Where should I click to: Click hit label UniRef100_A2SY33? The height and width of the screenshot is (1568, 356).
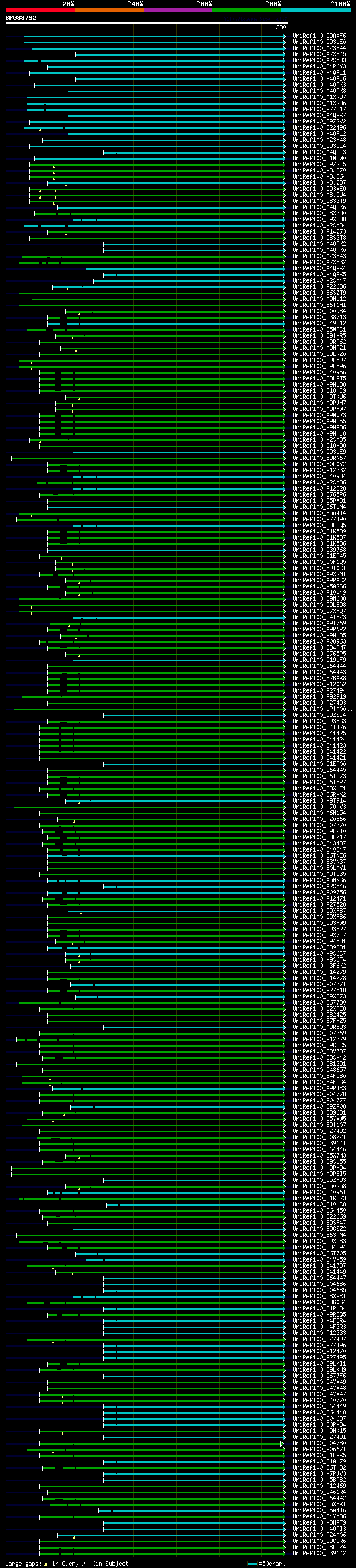(x=319, y=60)
